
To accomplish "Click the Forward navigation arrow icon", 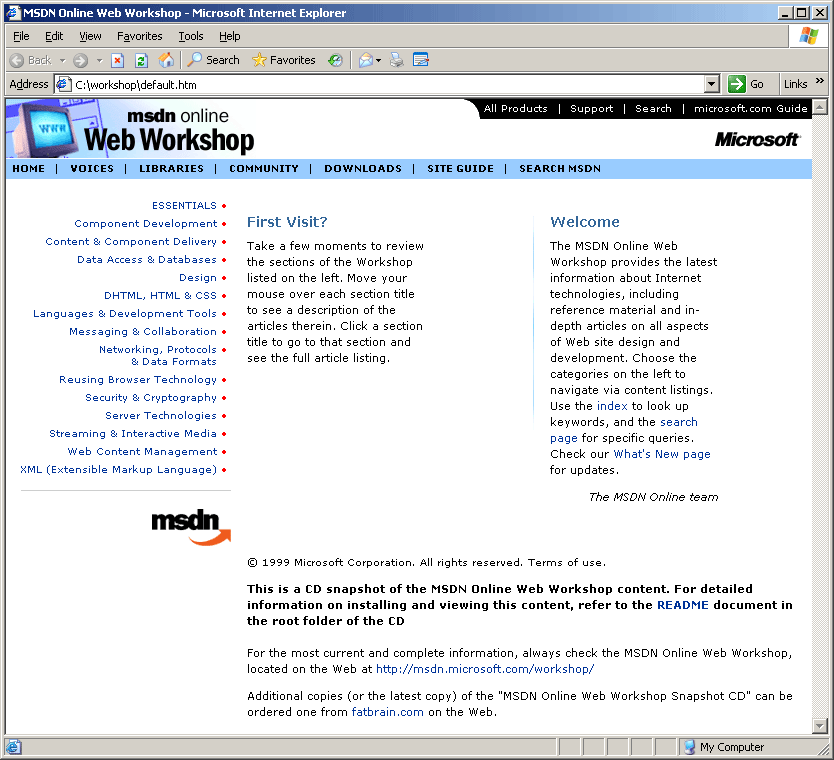I will pos(80,60).
